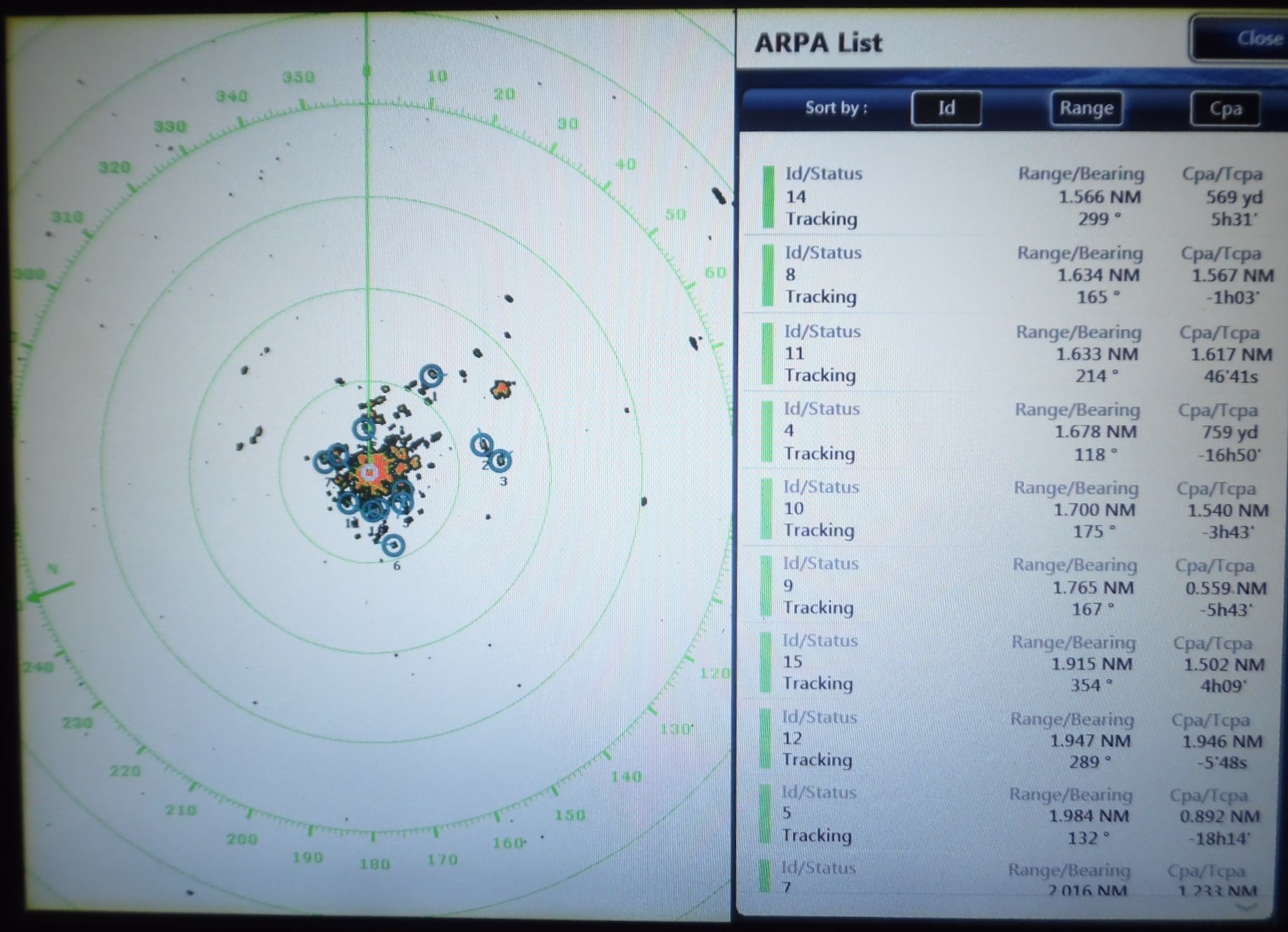Sort ARPA list by Id
Screen dimensions: 1288x932
tap(946, 109)
